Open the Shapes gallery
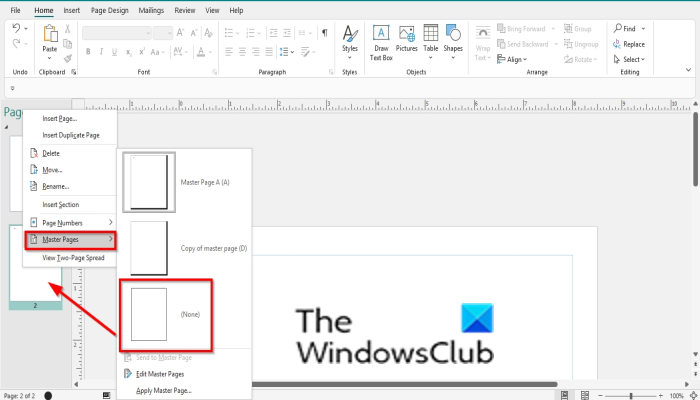Screen dimensions: 700x400 (x=453, y=42)
